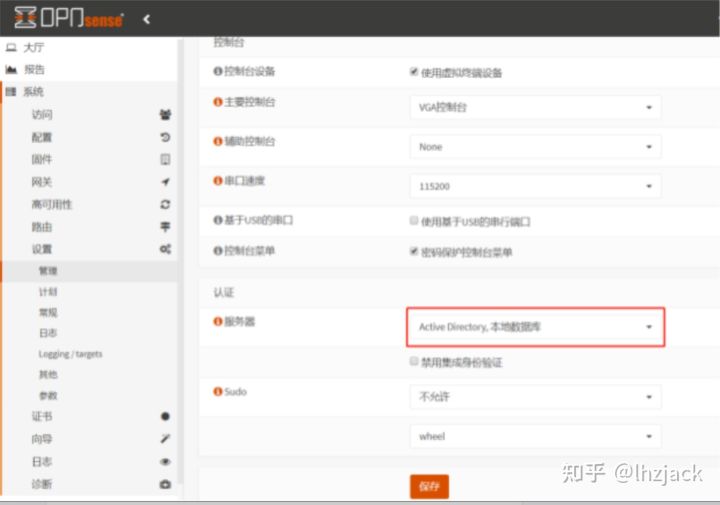Select the highlighted 管理 submenu item
Image resolution: width=720 pixels, height=505 pixels.
pos(90,271)
